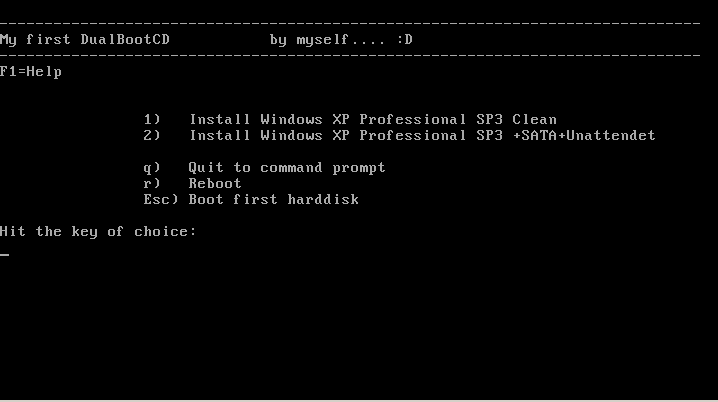Click the dashed line below the title
The width and height of the screenshot is (718, 402).
coord(350,56)
